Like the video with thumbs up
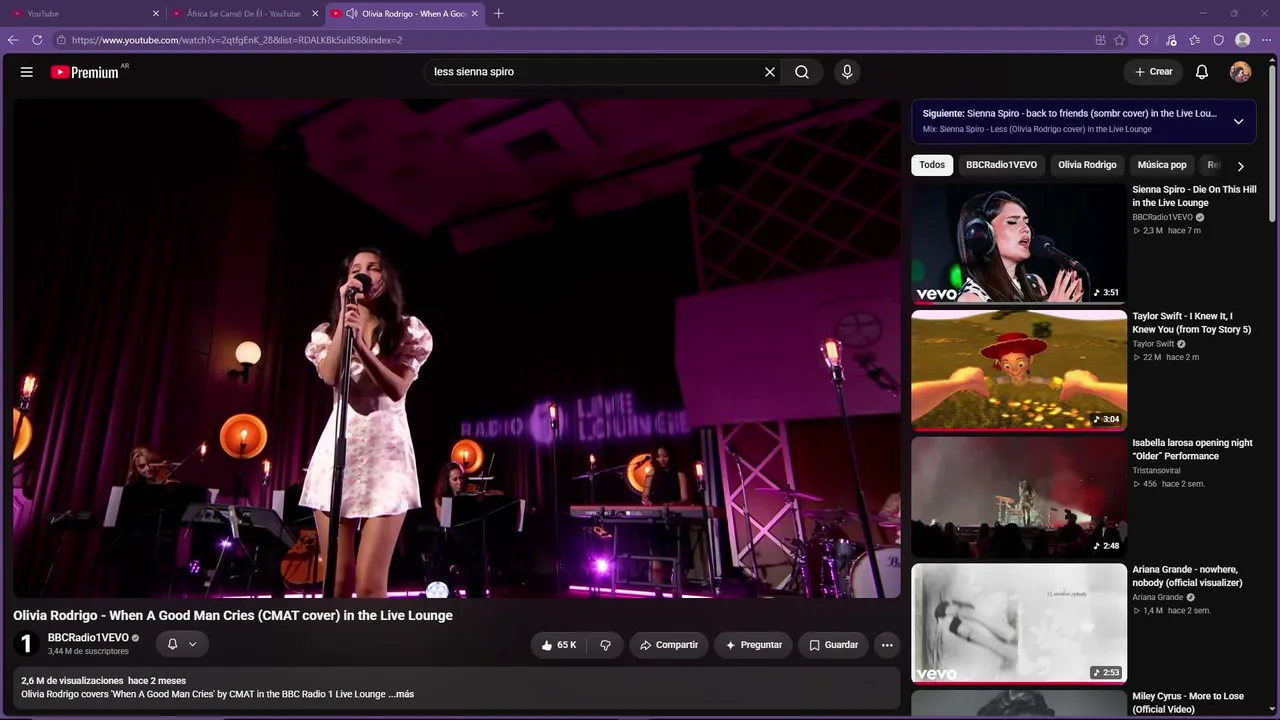Viewport: 1280px width, 720px height. (558, 645)
